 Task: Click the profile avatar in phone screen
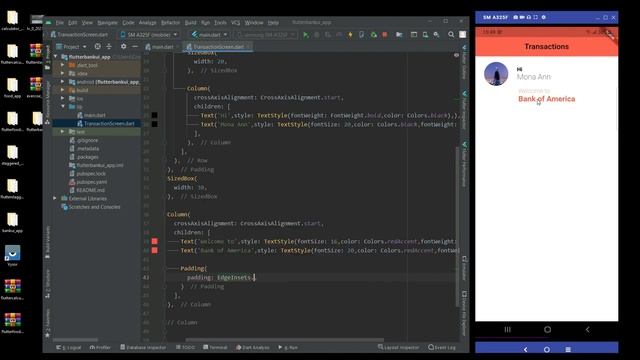pyautogui.click(x=496, y=74)
